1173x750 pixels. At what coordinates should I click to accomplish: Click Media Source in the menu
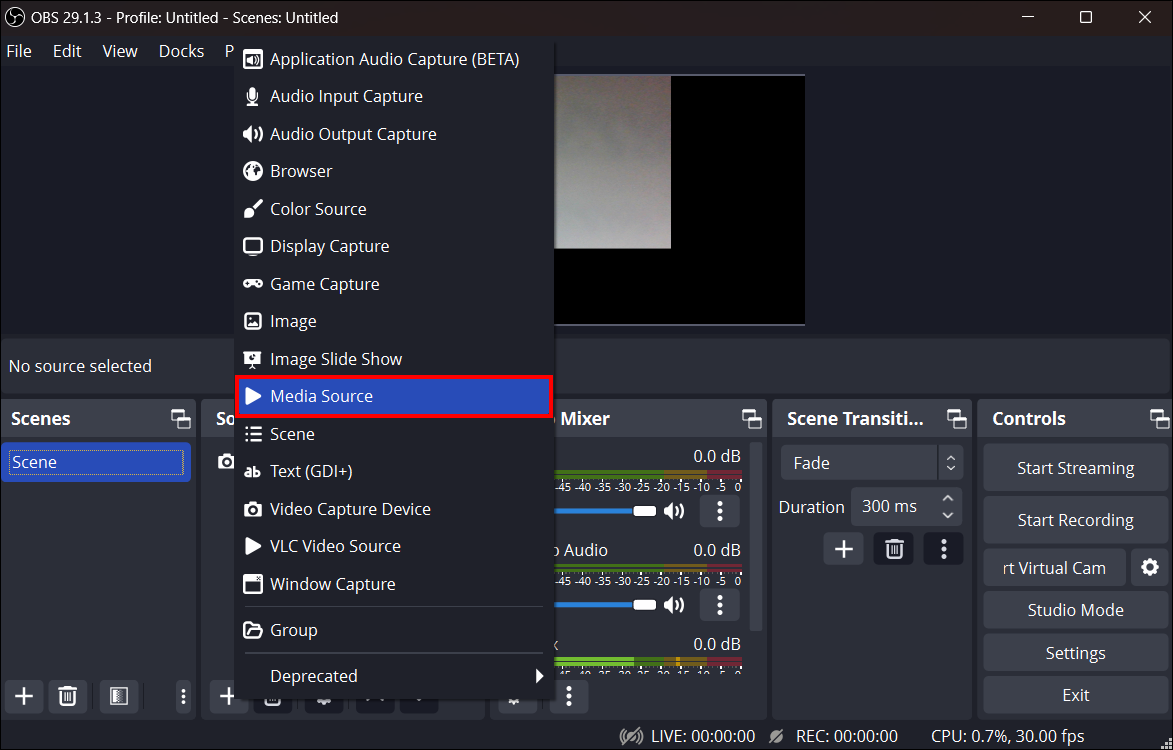394,396
